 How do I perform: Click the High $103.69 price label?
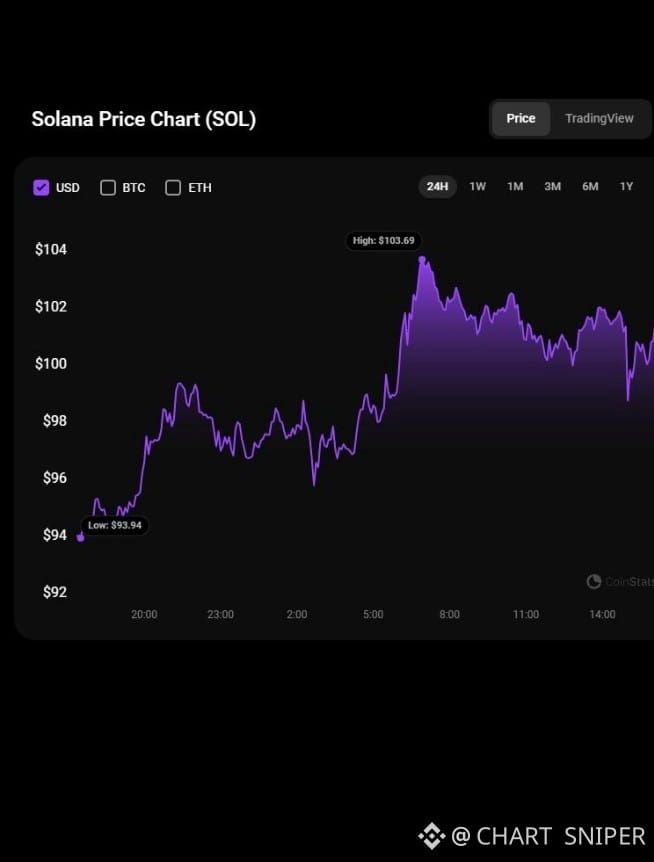click(384, 241)
